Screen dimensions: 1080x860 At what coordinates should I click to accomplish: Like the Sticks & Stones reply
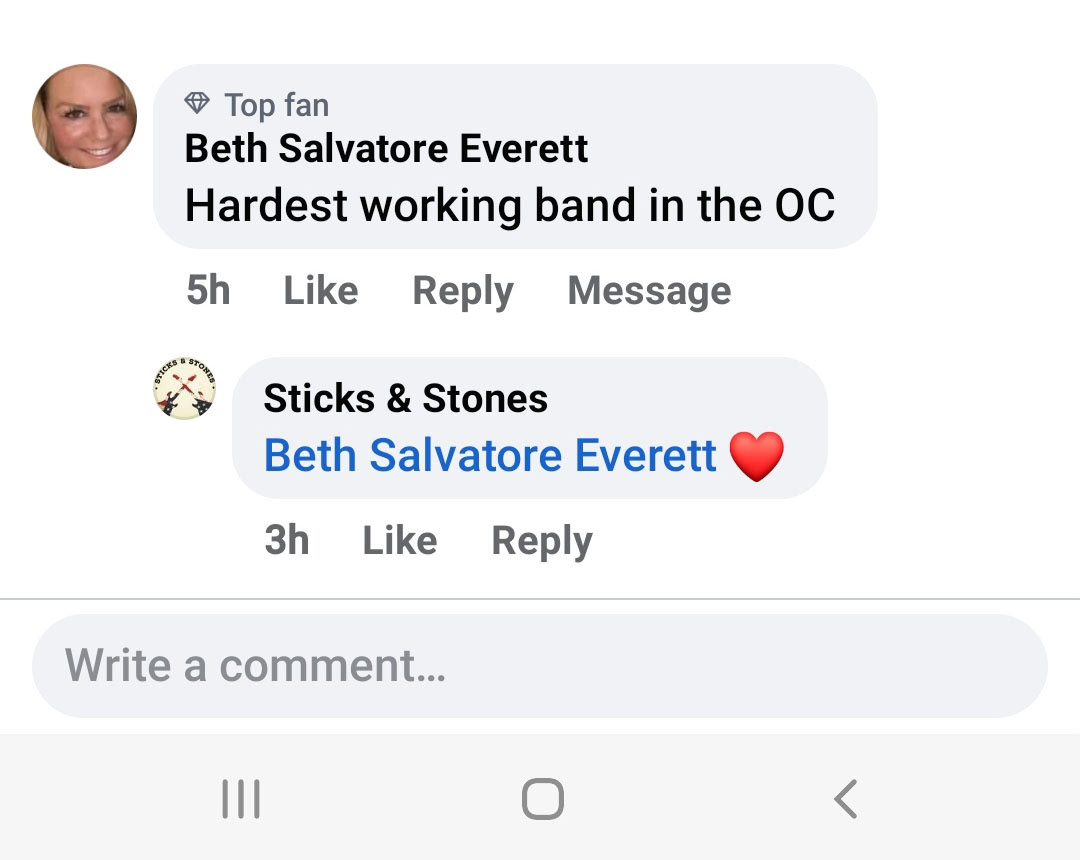(399, 541)
